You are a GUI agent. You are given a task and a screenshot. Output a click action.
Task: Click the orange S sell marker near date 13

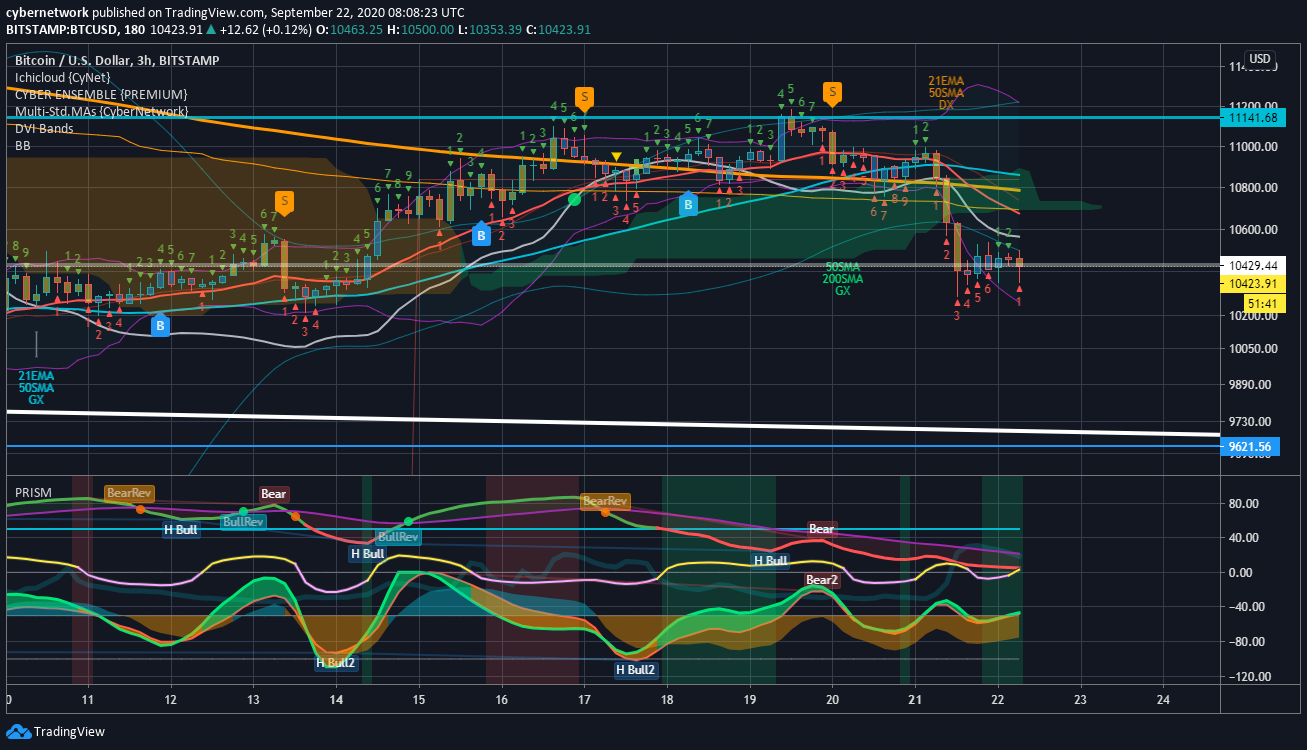point(284,203)
